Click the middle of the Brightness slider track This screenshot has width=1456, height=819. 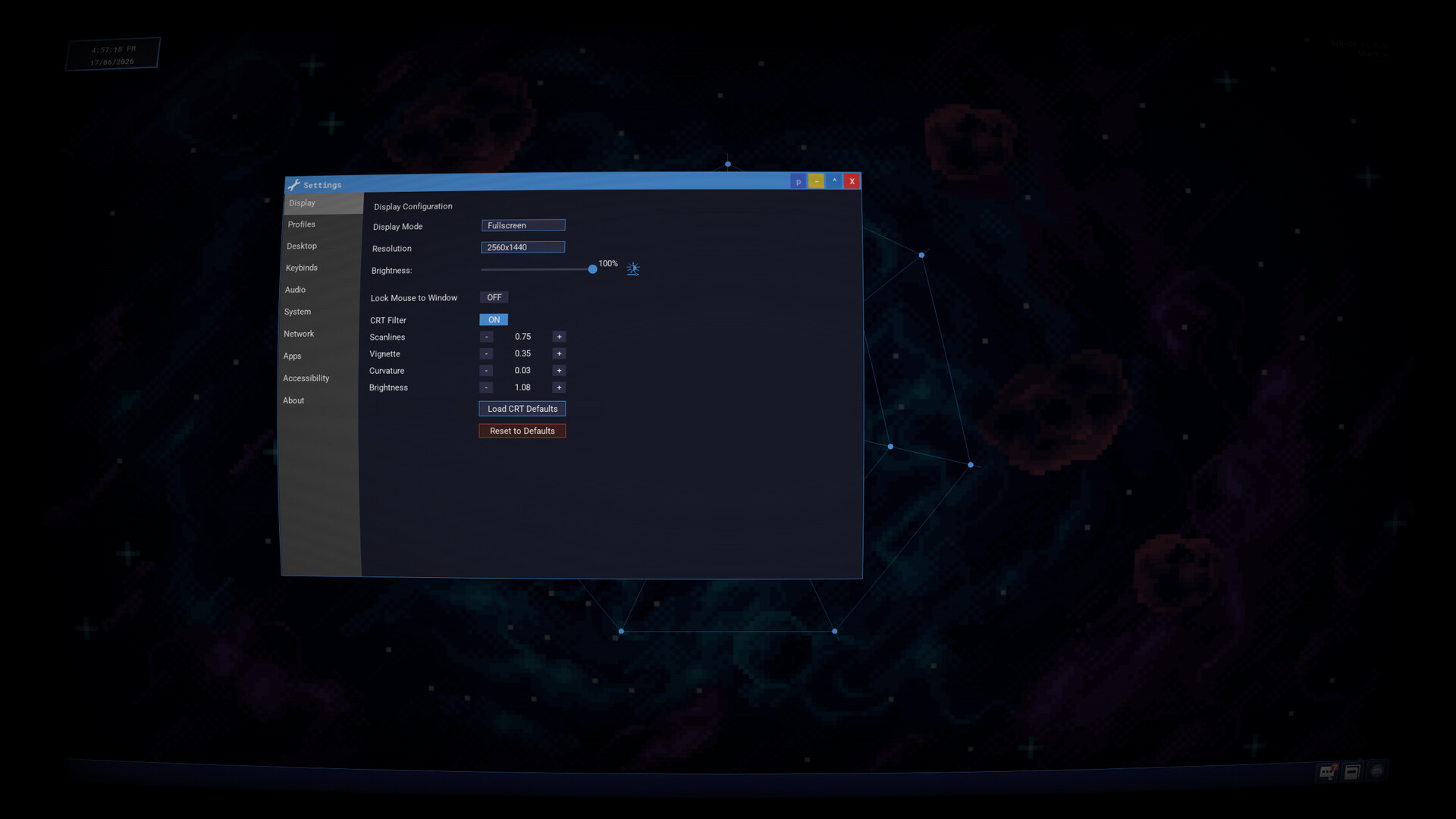(537, 269)
